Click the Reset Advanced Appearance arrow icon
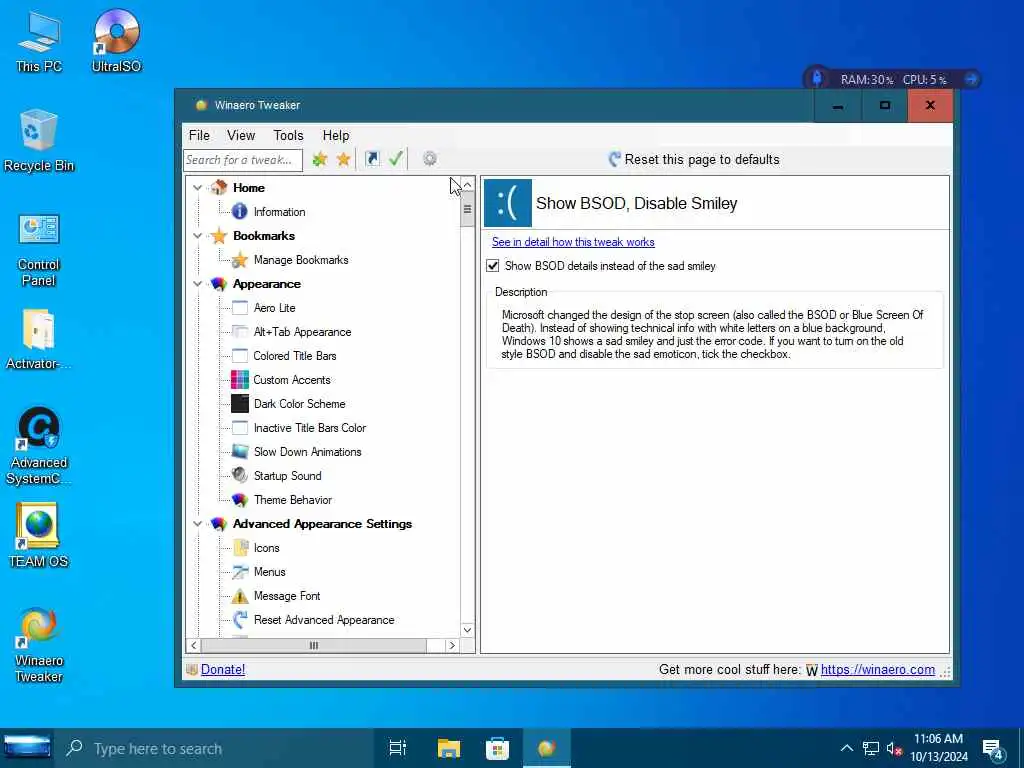This screenshot has height=768, width=1024. pos(240,620)
